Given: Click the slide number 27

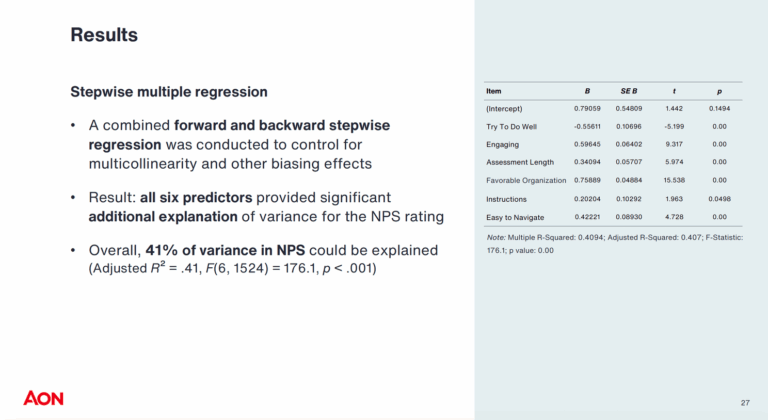Looking at the screenshot, I should point(744,402).
